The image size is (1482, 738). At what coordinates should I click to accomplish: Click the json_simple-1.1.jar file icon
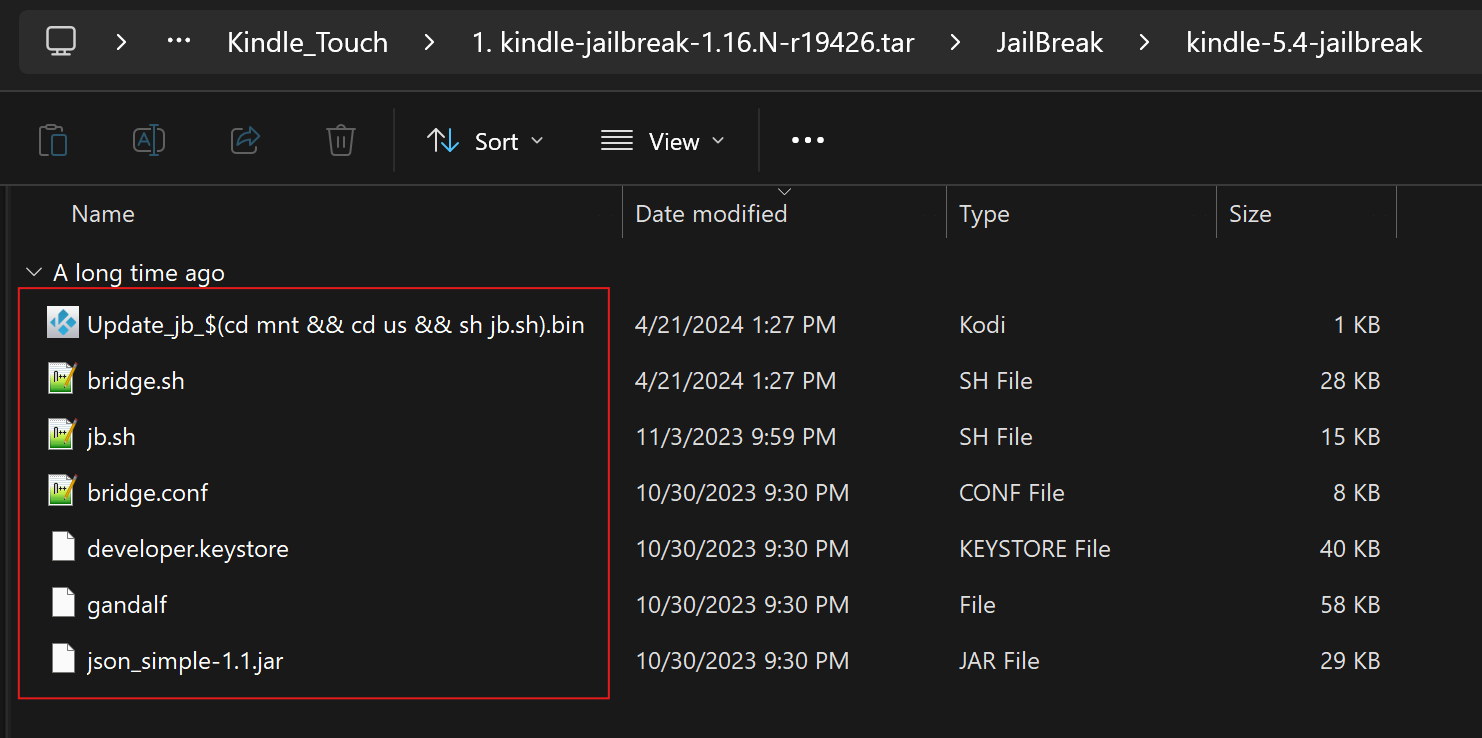click(63, 660)
